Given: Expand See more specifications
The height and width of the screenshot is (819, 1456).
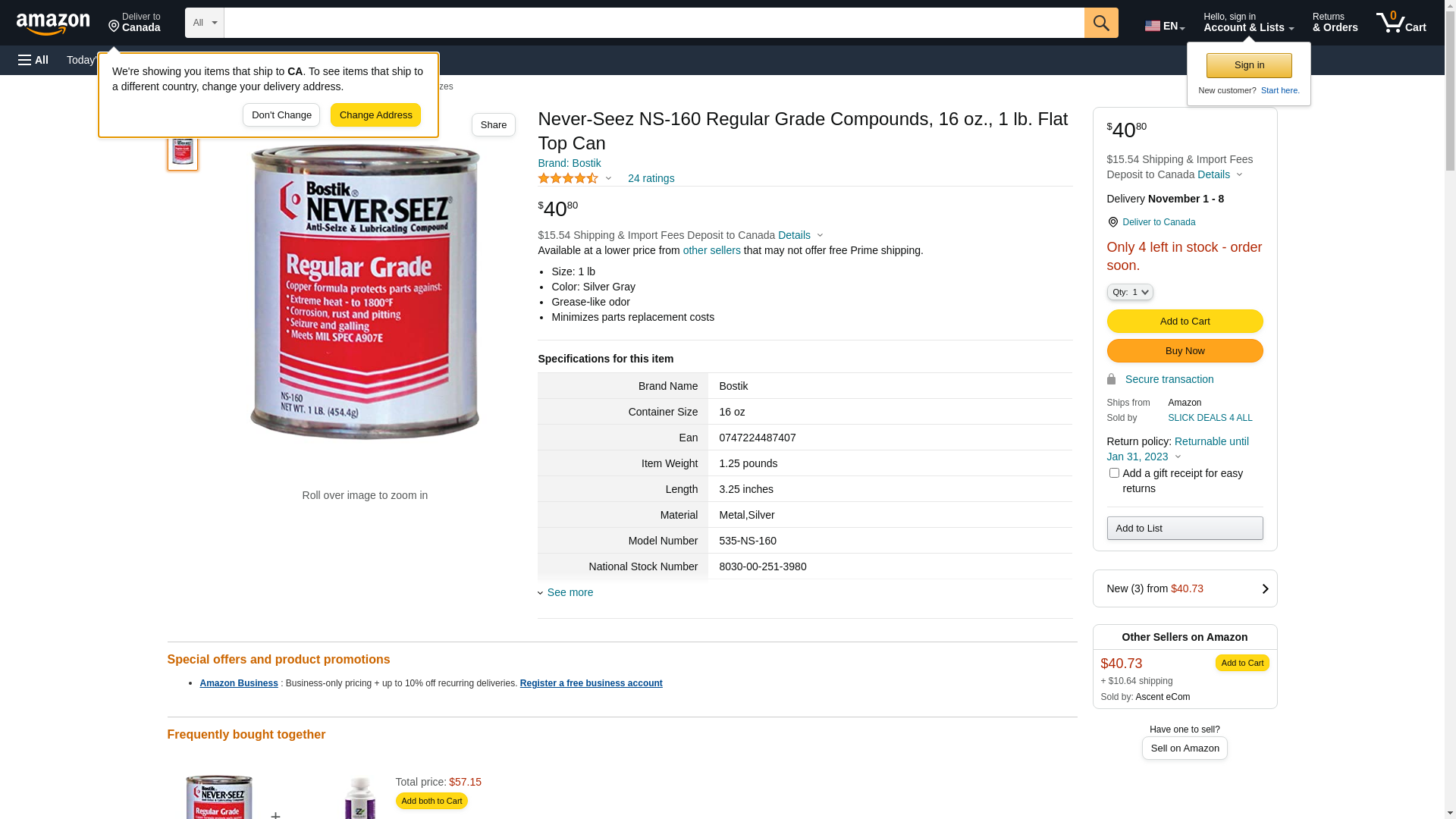Looking at the screenshot, I should [x=566, y=592].
